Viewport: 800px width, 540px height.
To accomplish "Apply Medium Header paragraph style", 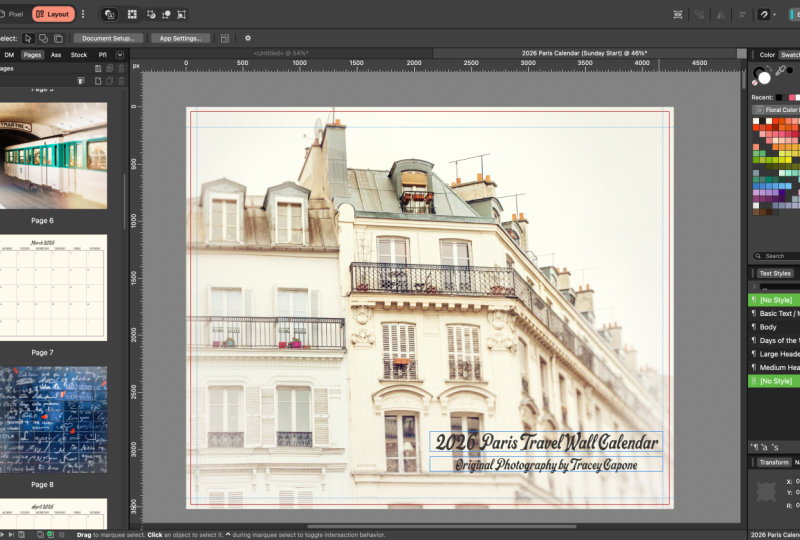I will click(x=774, y=367).
